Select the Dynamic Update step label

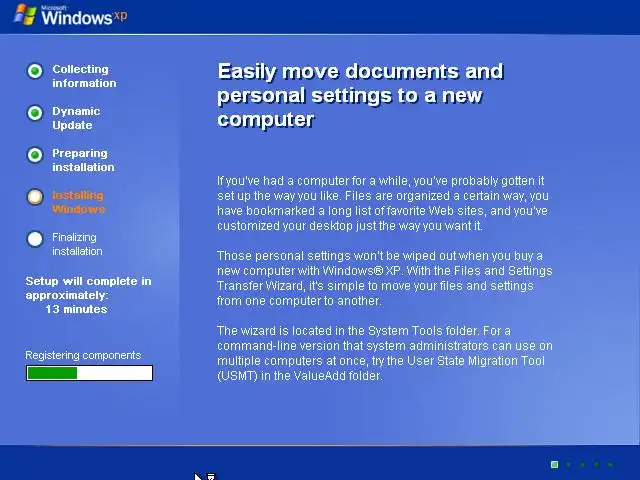coord(76,118)
